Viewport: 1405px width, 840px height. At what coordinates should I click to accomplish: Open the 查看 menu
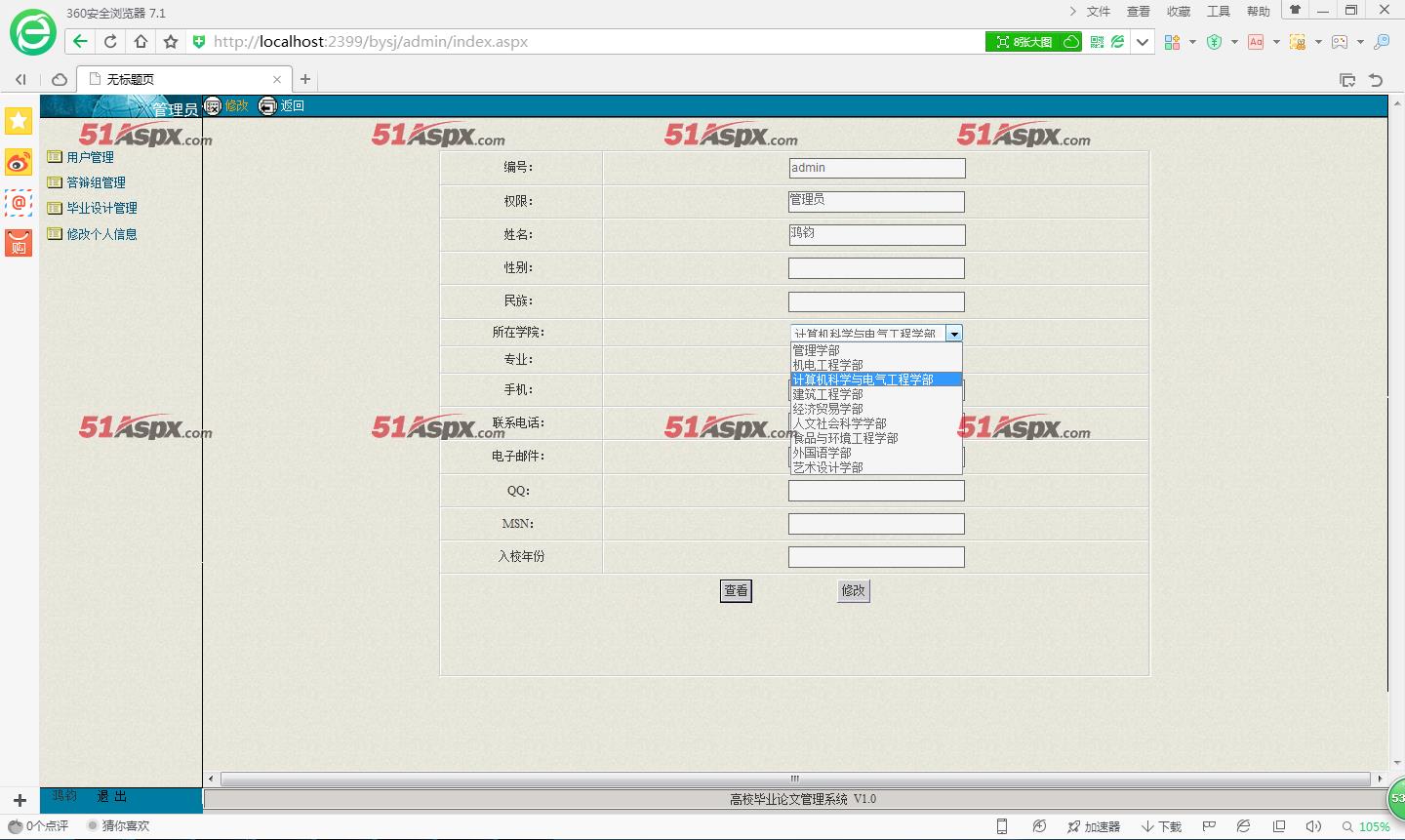point(1139,12)
